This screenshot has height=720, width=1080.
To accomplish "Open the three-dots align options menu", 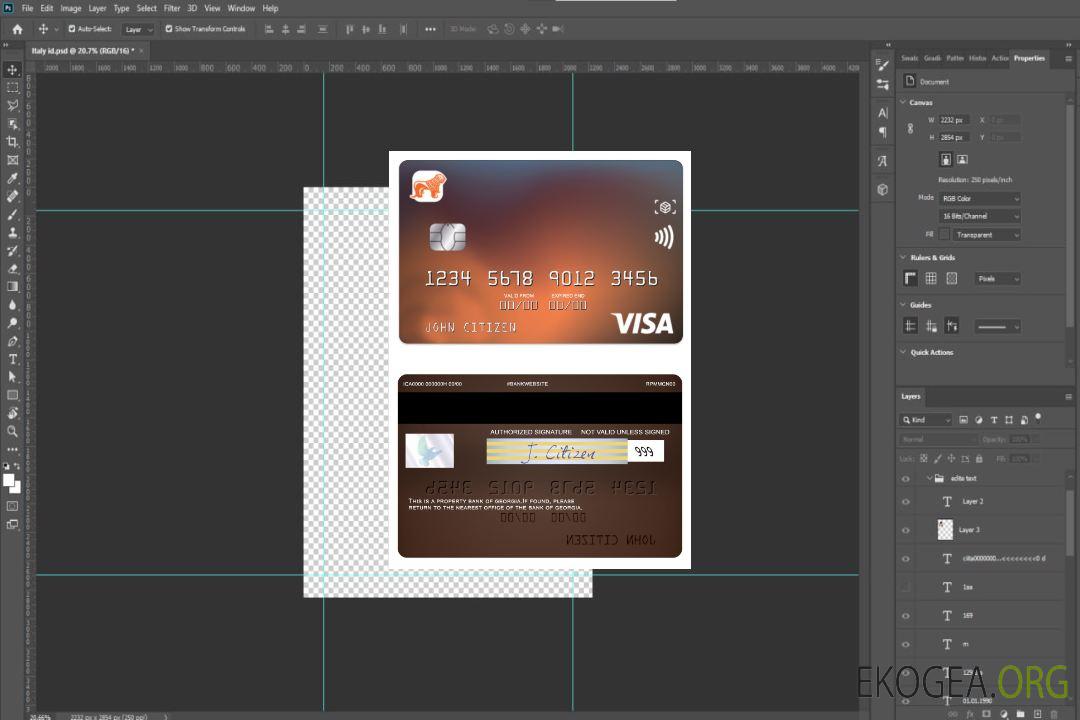I will click(x=430, y=29).
